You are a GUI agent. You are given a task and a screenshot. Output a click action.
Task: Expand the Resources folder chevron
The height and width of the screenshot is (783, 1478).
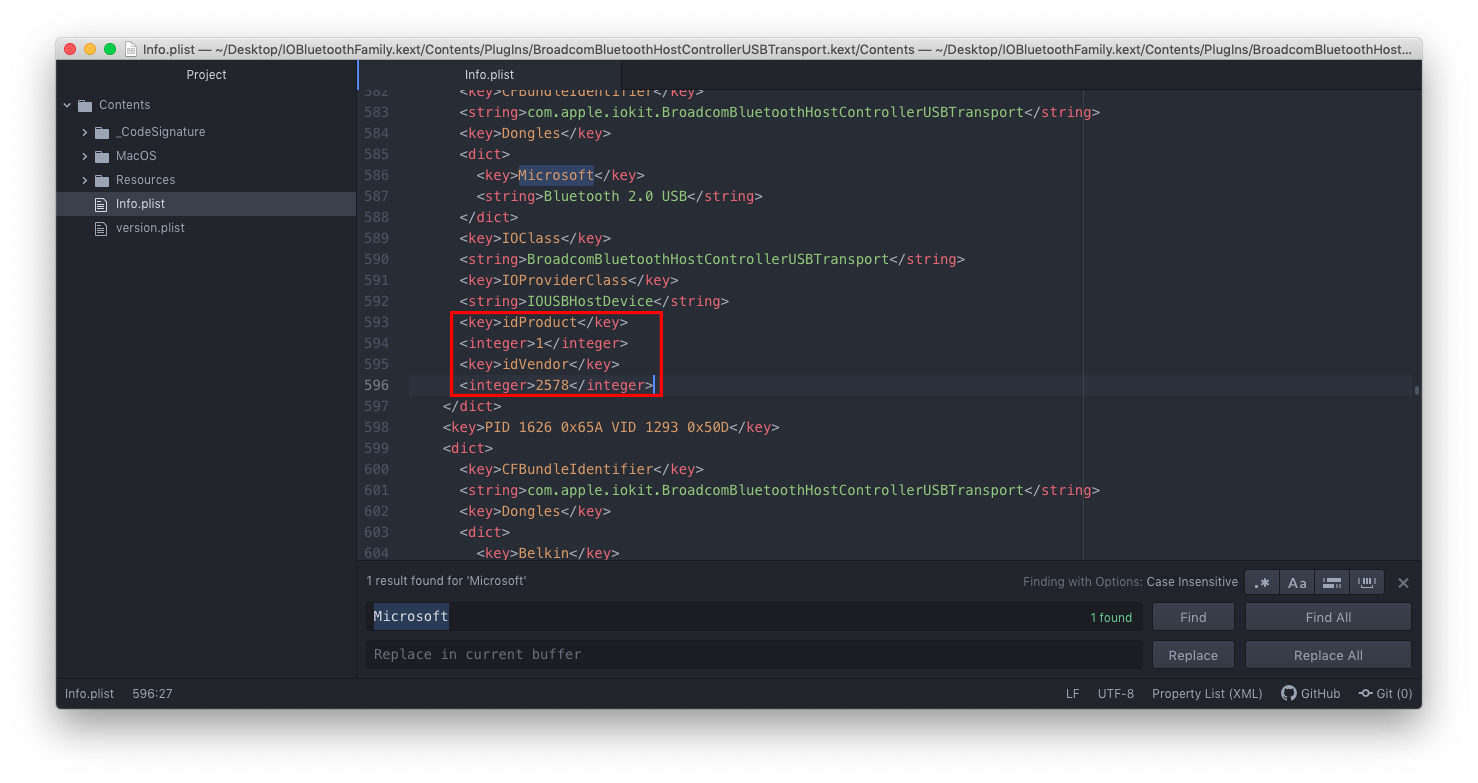click(x=85, y=180)
